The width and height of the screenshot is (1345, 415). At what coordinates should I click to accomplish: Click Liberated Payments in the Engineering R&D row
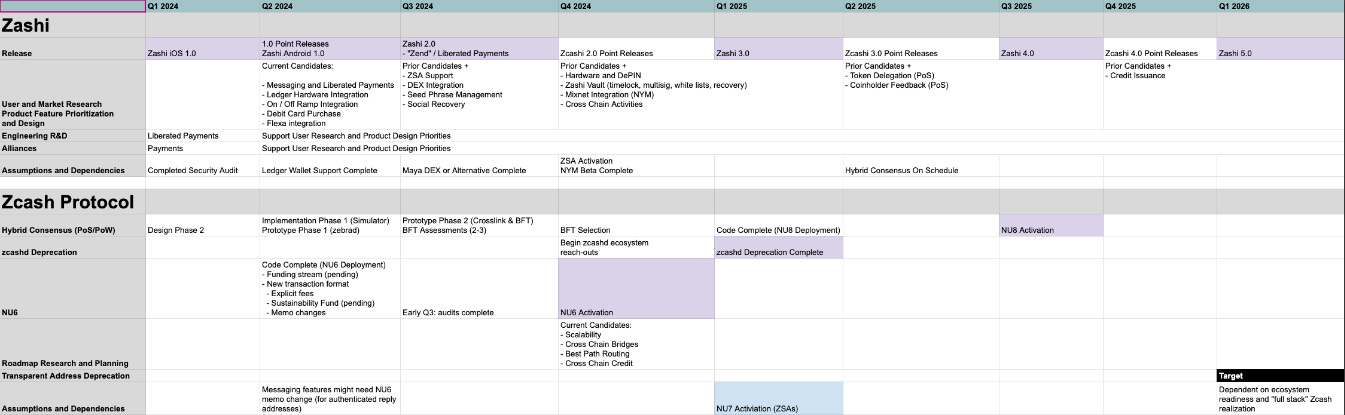202,135
